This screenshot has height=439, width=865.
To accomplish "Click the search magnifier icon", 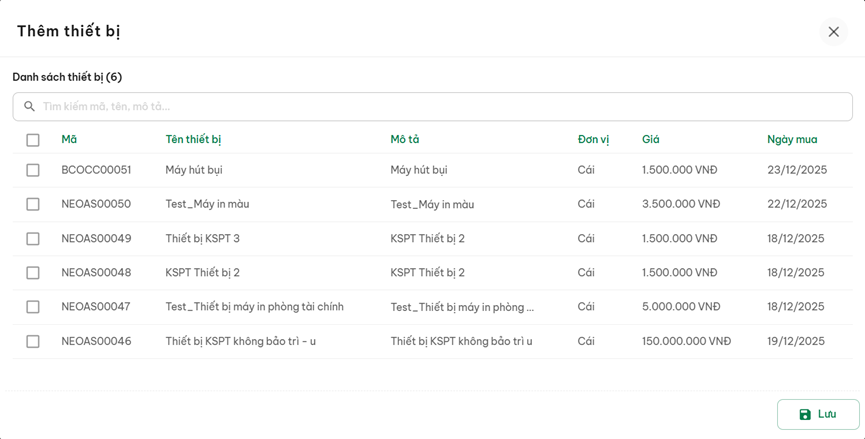I will point(29,107).
